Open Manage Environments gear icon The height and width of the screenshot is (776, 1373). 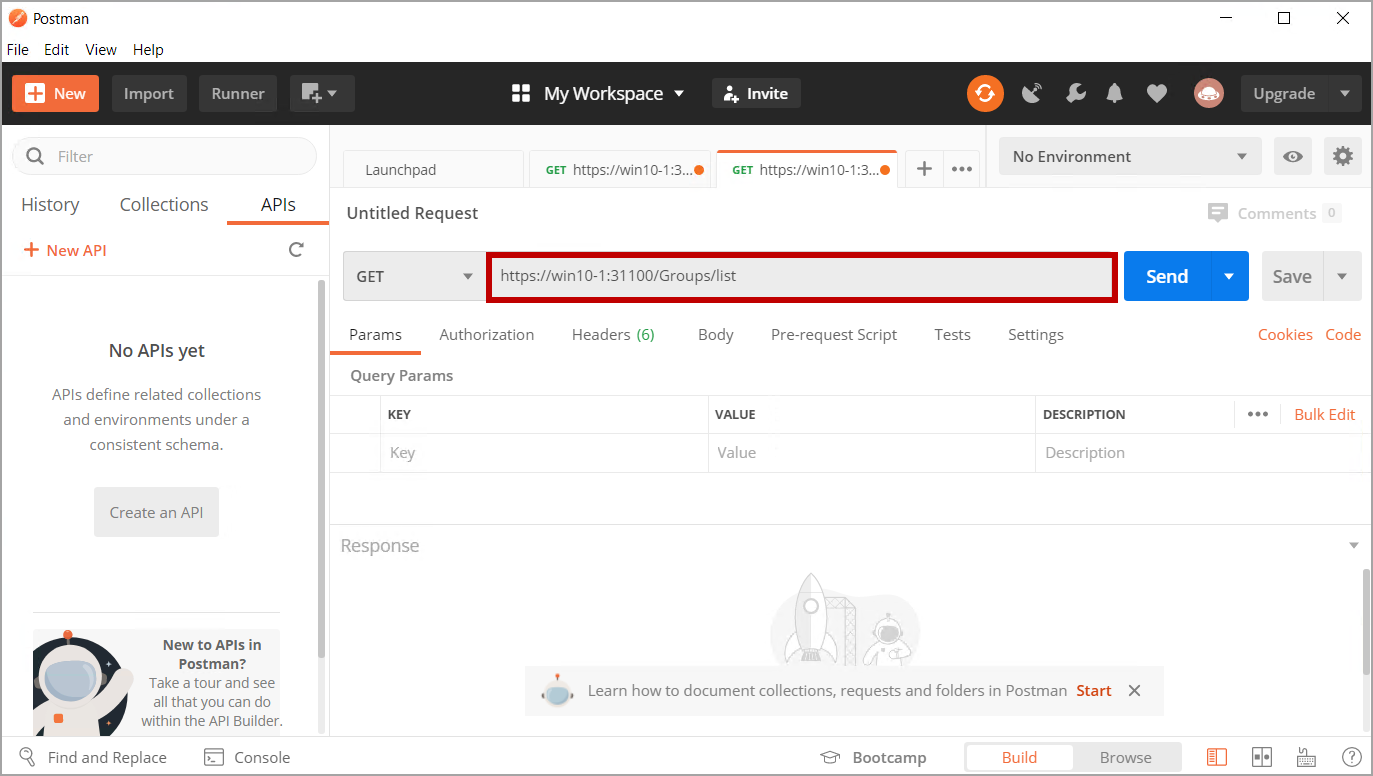tap(1342, 156)
